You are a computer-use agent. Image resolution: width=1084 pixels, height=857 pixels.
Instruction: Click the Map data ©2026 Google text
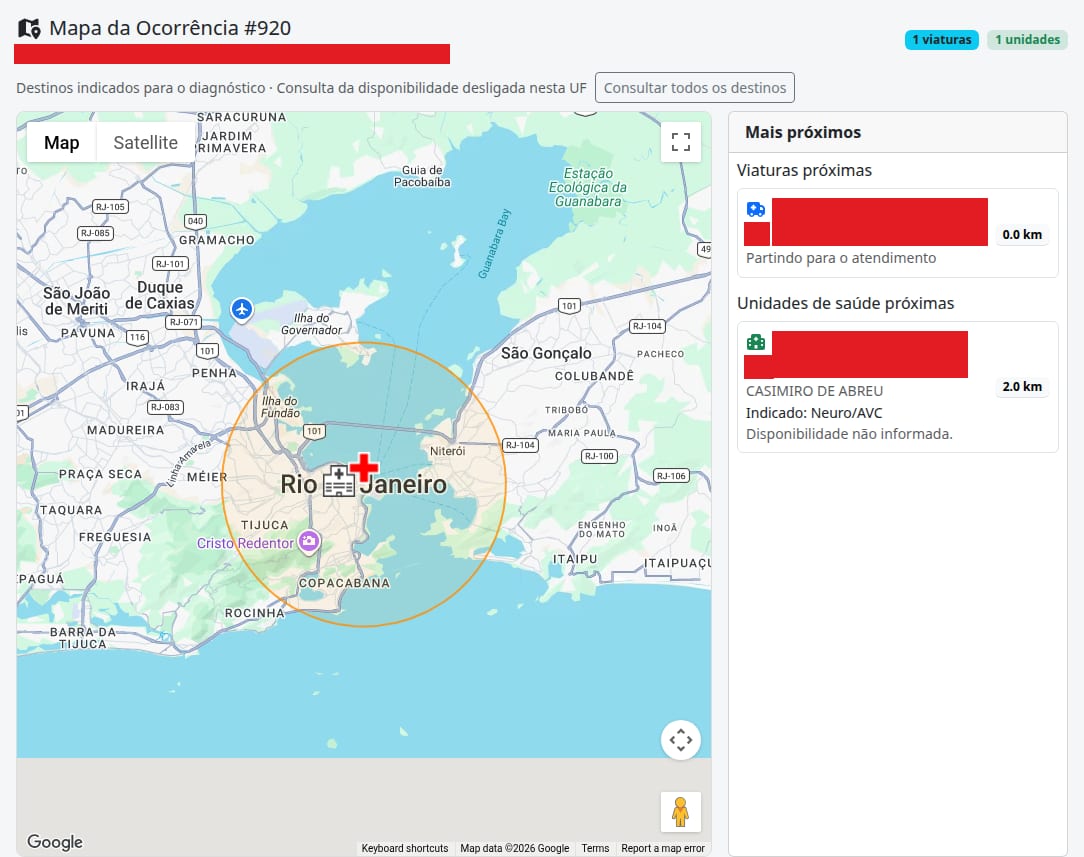[514, 848]
